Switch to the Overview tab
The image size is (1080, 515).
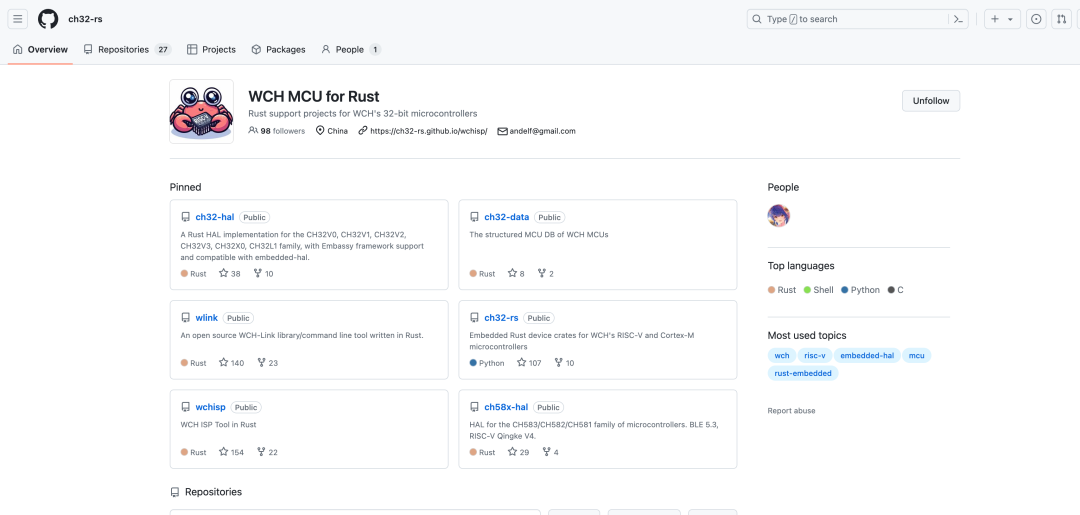click(40, 50)
